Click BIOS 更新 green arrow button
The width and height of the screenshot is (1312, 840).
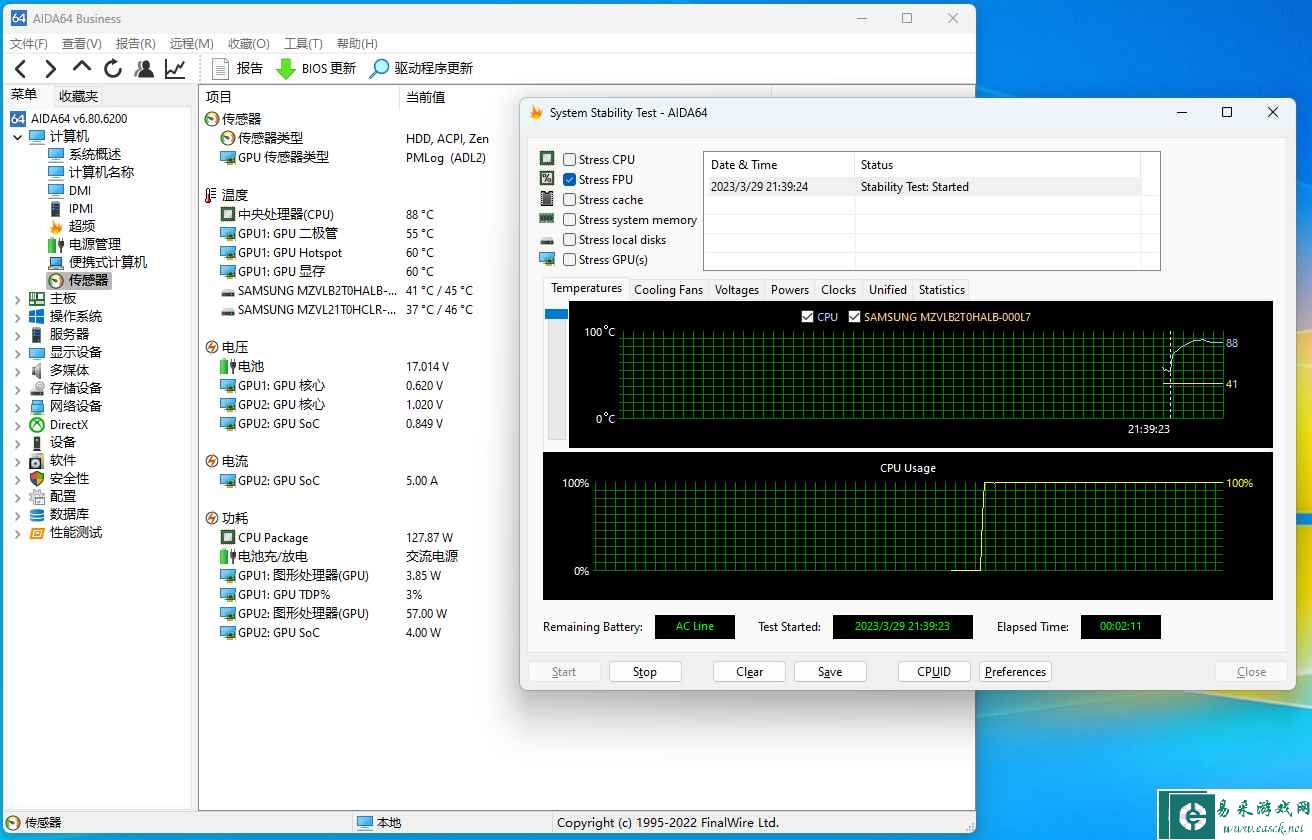pyautogui.click(x=316, y=68)
